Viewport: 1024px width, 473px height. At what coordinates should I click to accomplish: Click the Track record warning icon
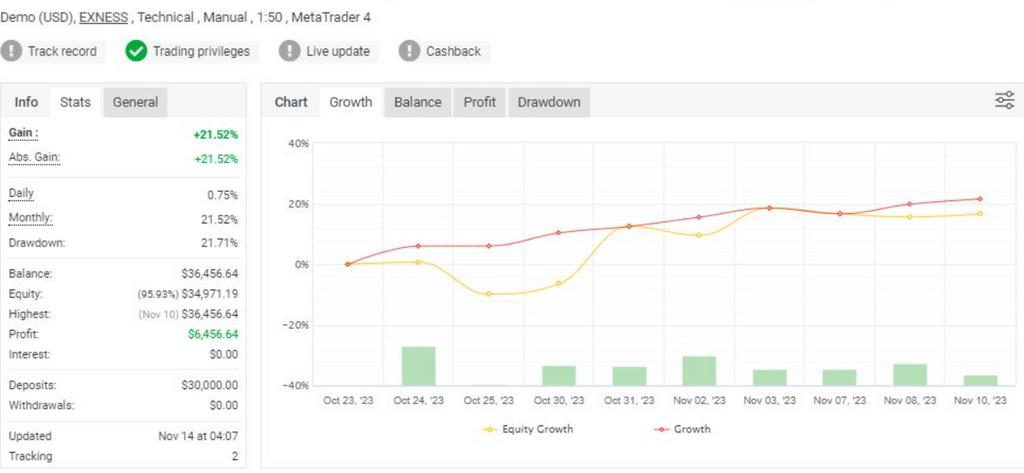[12, 51]
